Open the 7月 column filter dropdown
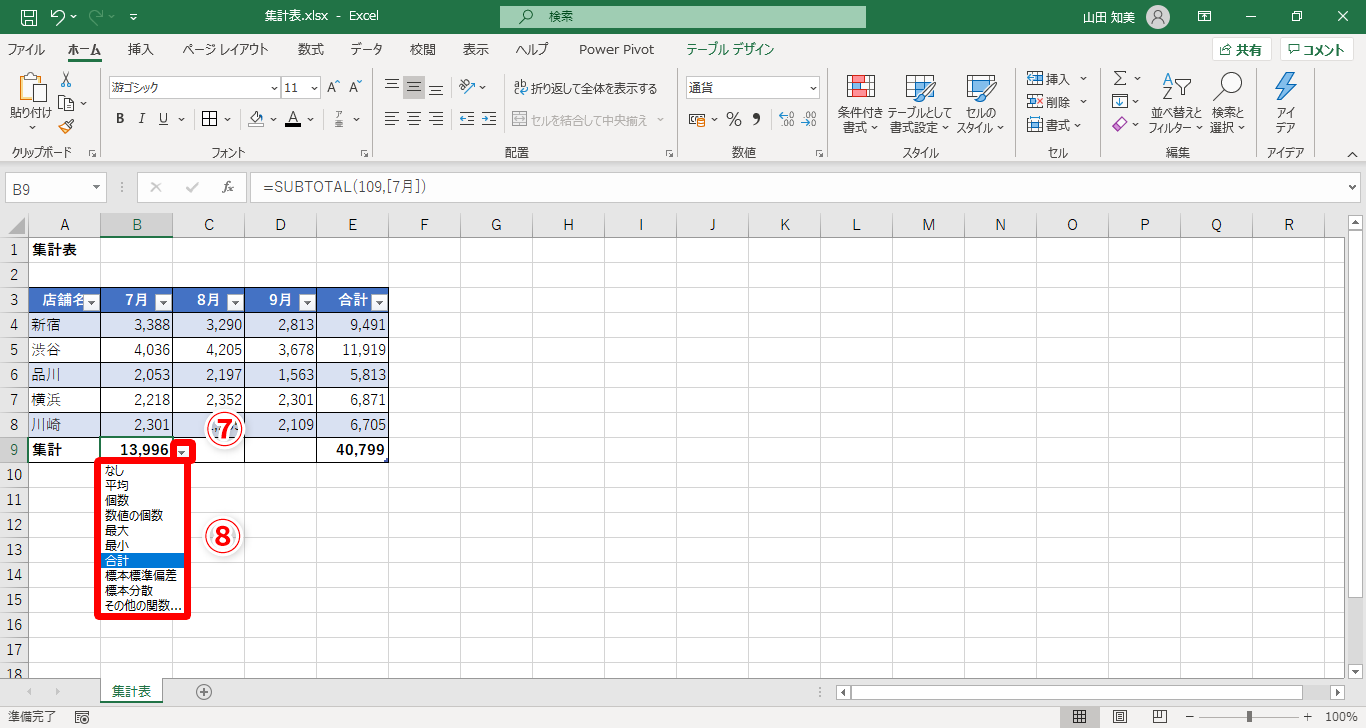The height and width of the screenshot is (728, 1366). click(x=163, y=302)
